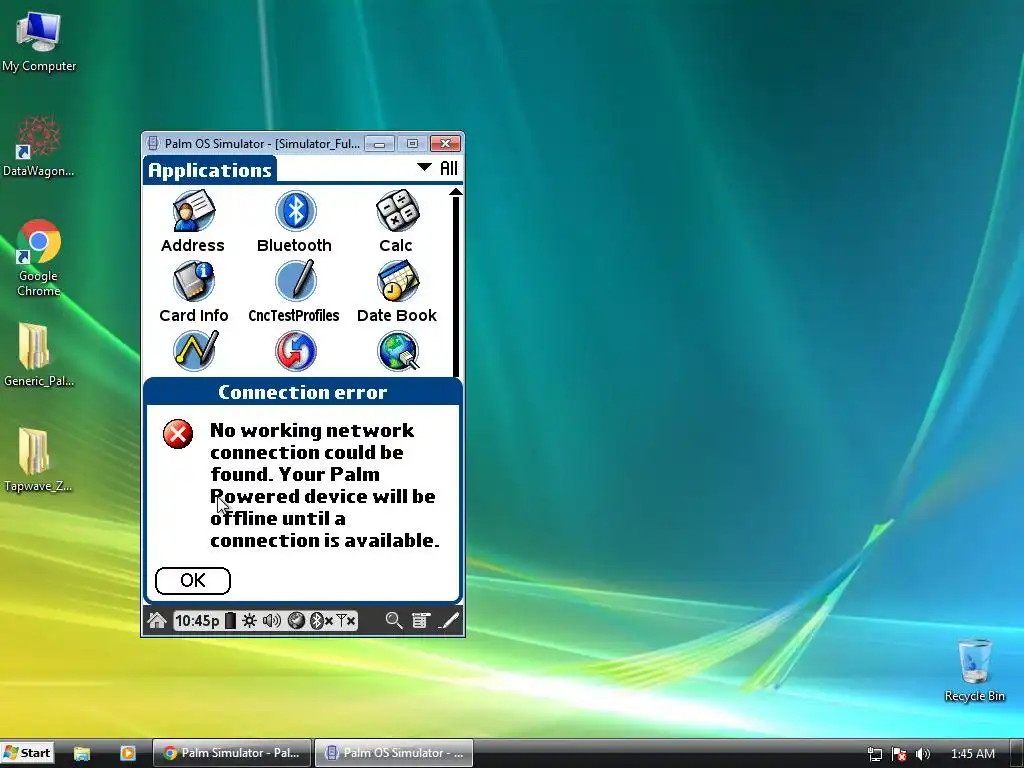The height and width of the screenshot is (768, 1024).
Task: Click the globe with cable network icon
Action: [398, 351]
